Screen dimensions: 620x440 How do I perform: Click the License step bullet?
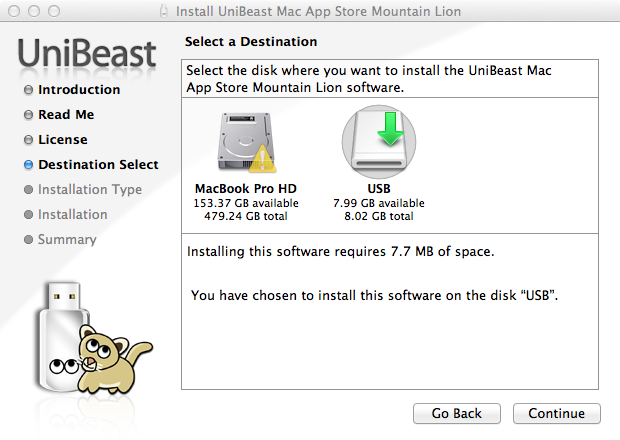(x=28, y=140)
